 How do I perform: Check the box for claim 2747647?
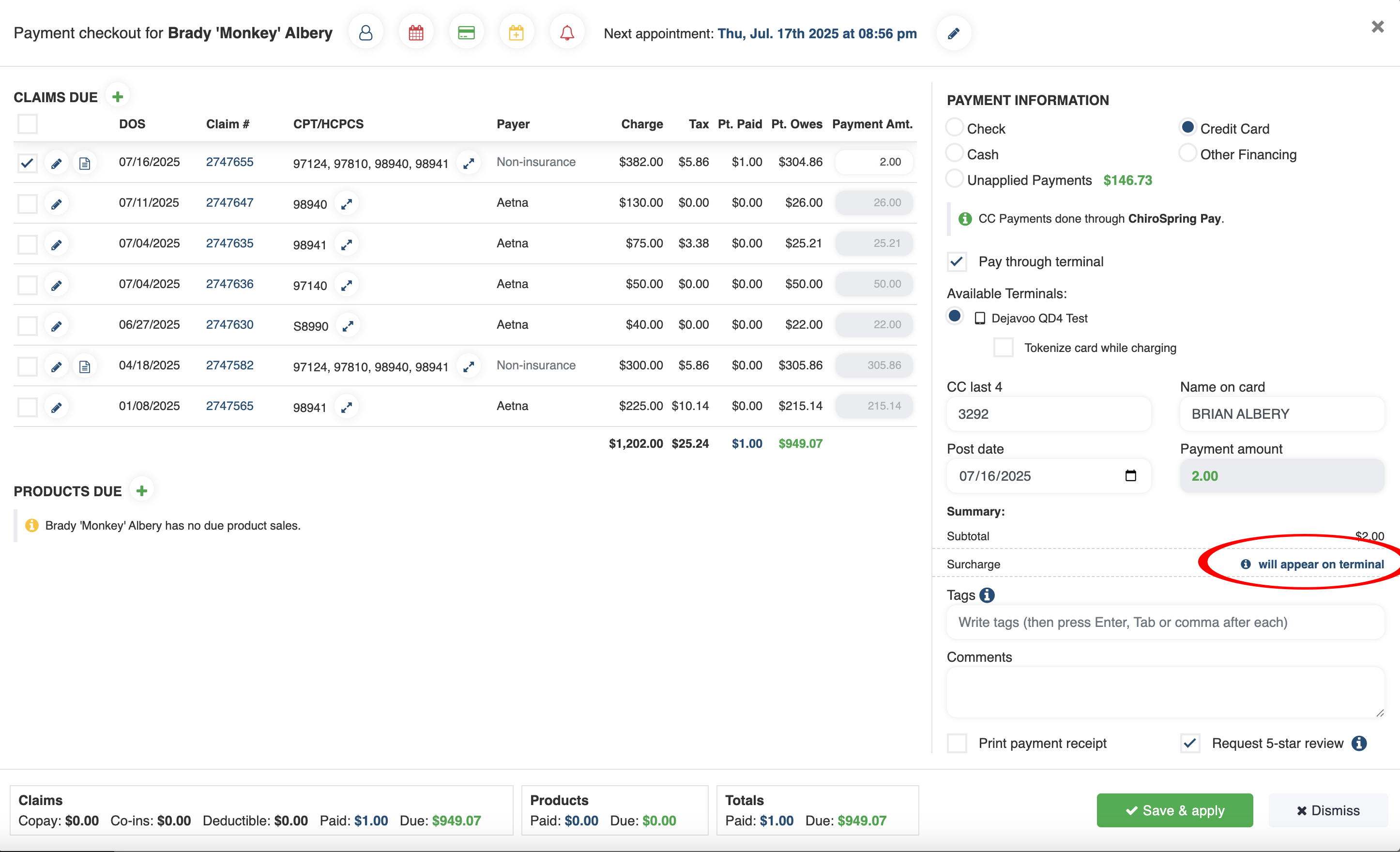[x=27, y=203]
